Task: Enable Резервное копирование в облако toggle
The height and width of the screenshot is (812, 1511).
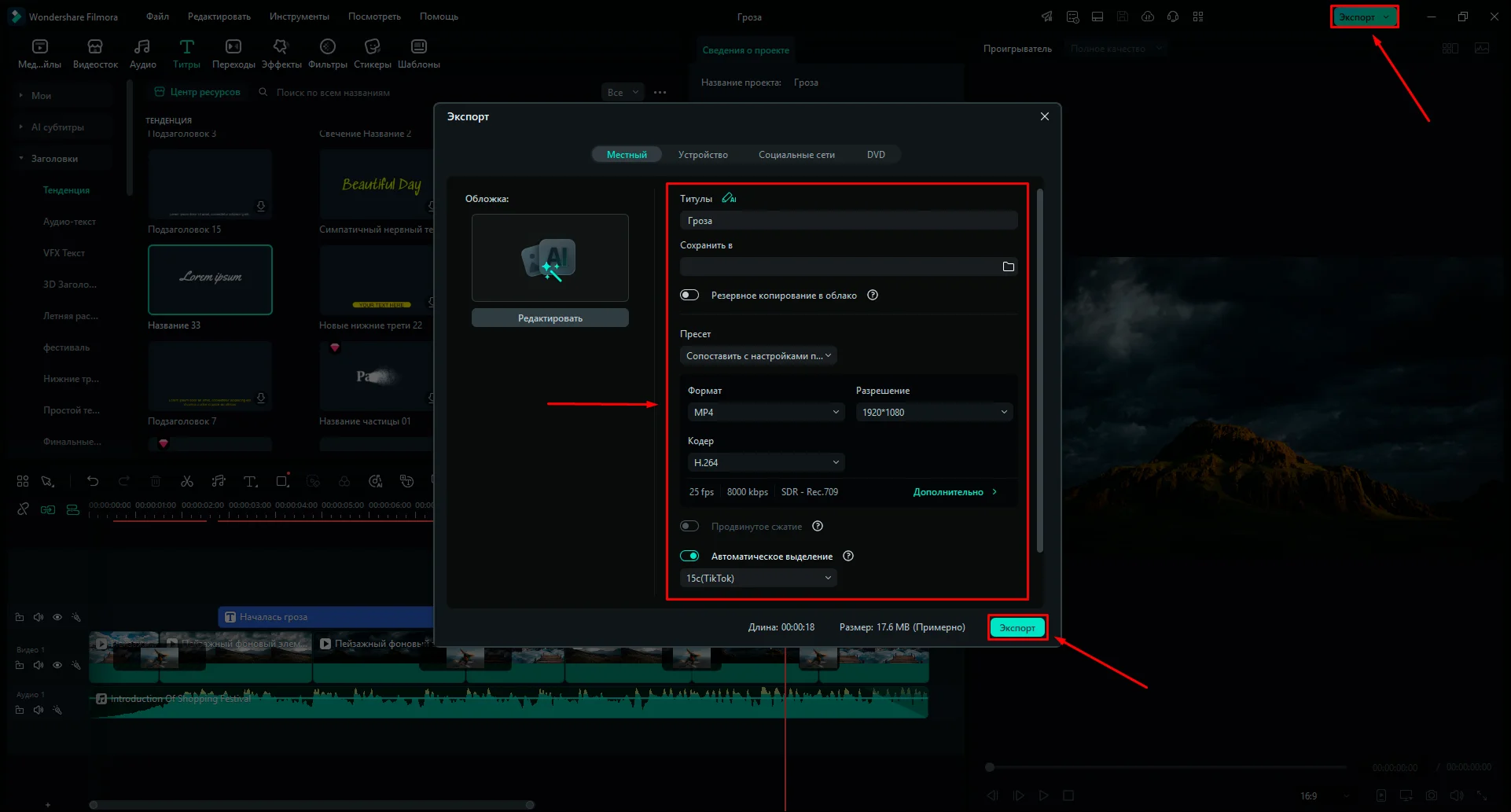Action: pyautogui.click(x=689, y=296)
